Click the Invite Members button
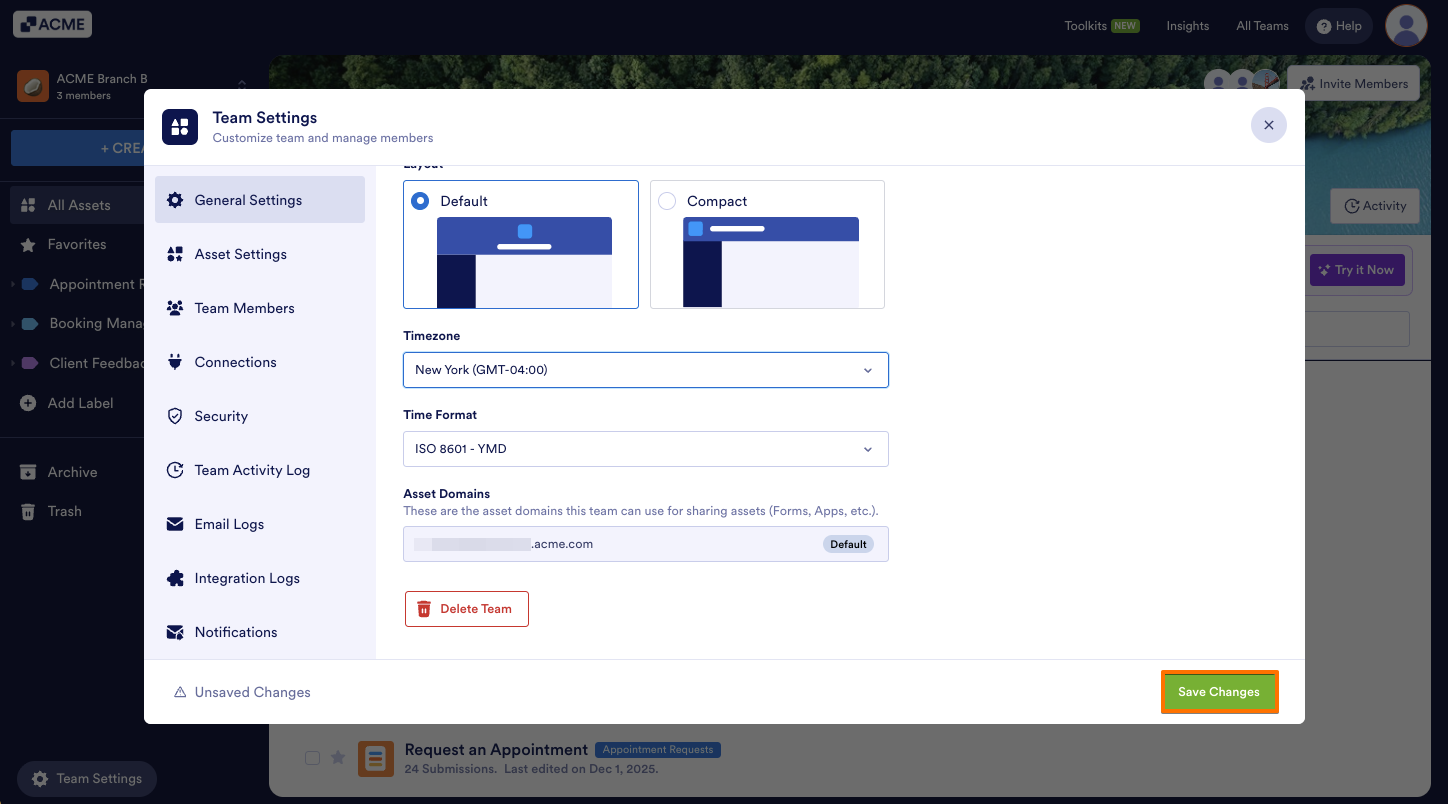This screenshot has height=804, width=1448. coord(1354,84)
